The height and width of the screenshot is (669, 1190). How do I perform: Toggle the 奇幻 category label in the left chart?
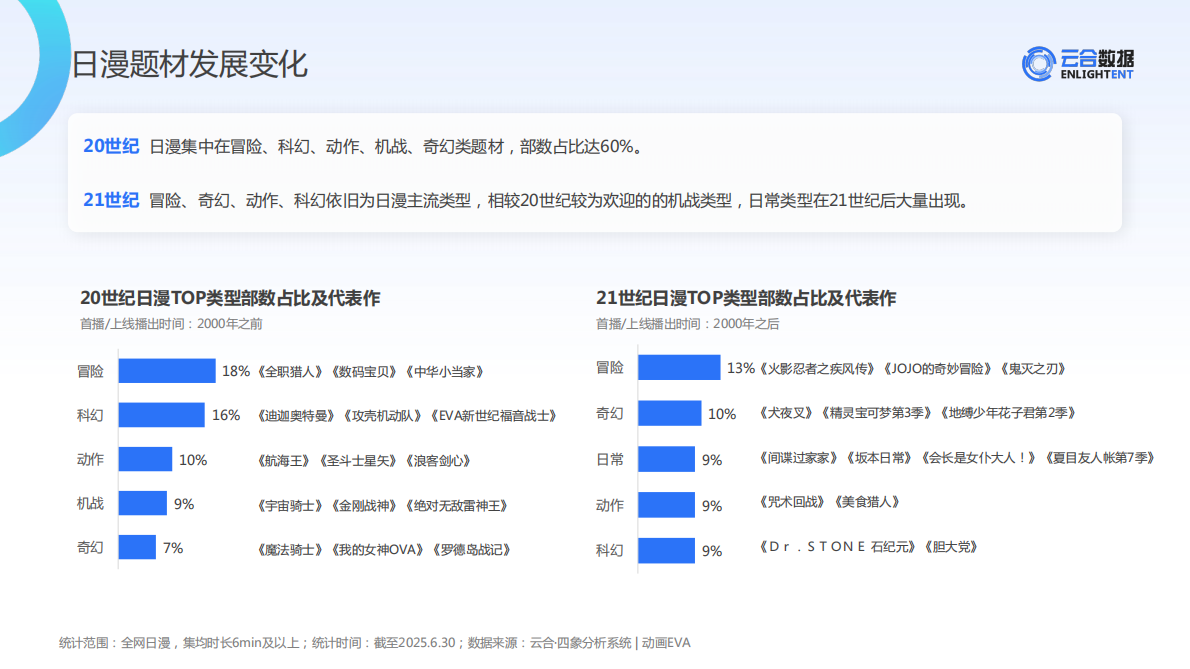(92, 548)
